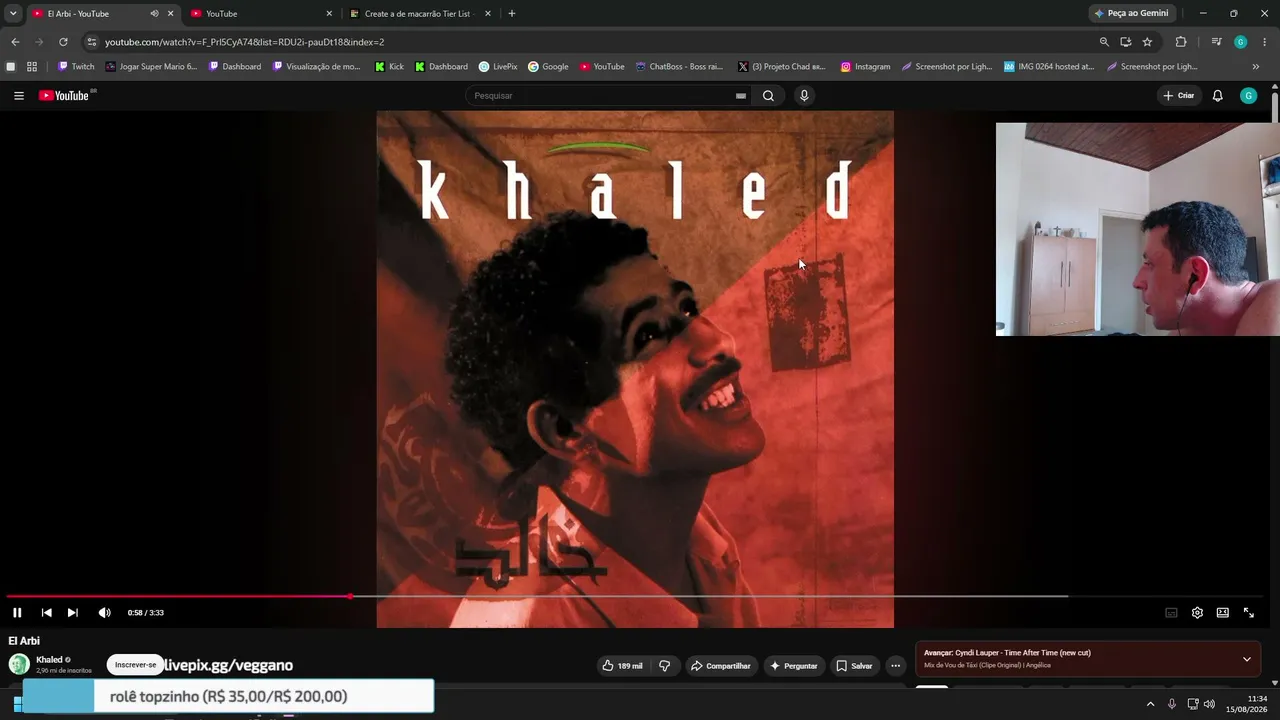Enter fullscreen video mode
Viewport: 1280px width, 720px height.
(x=1249, y=613)
